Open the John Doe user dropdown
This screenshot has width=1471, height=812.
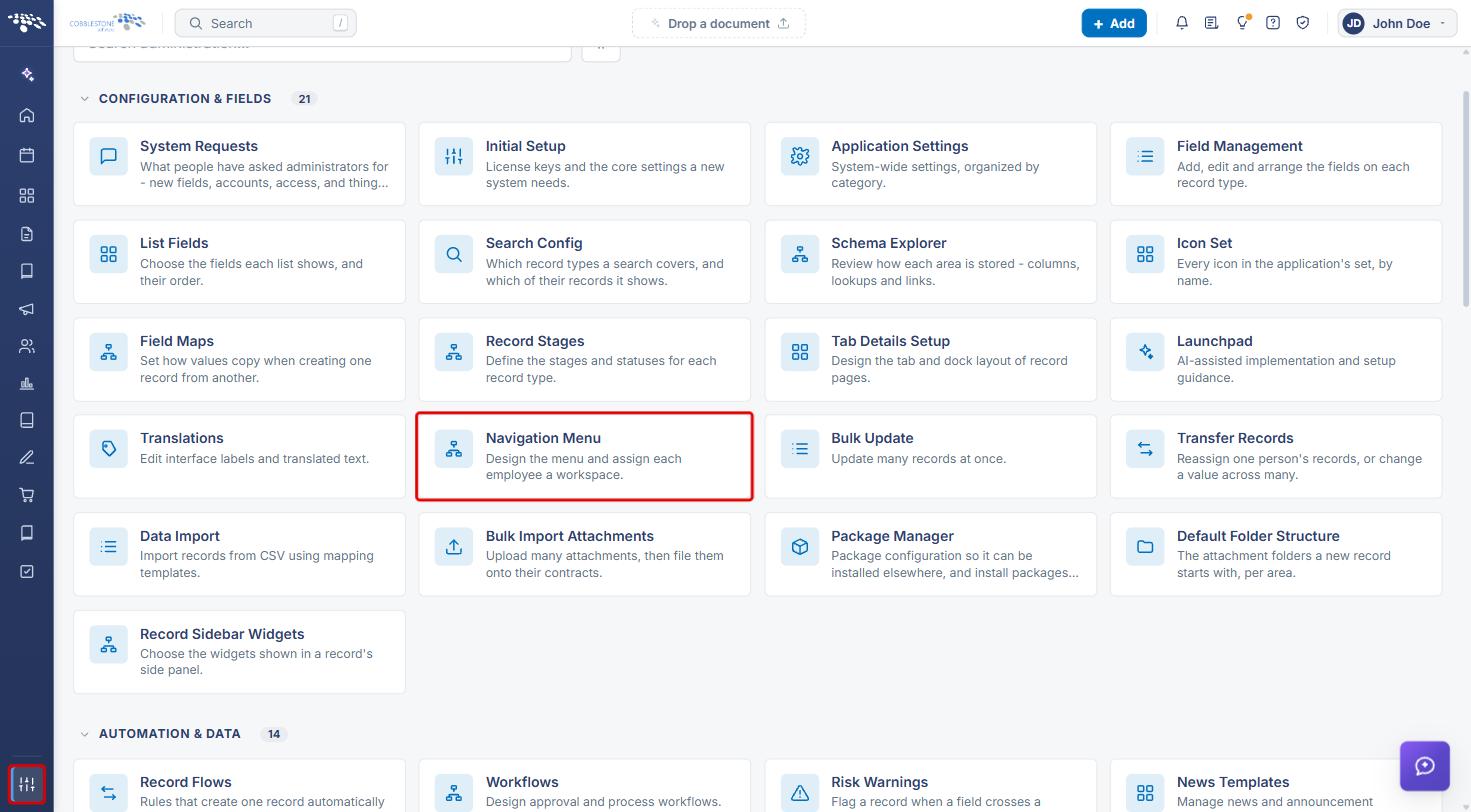(1397, 23)
